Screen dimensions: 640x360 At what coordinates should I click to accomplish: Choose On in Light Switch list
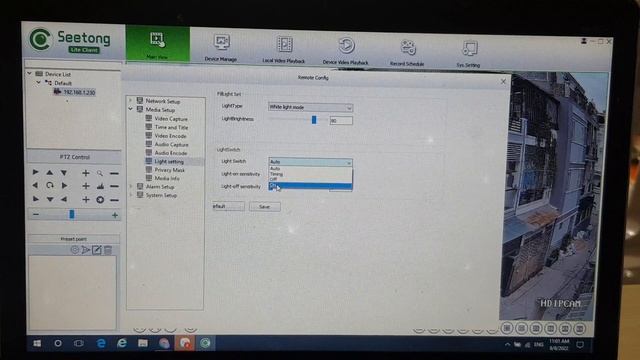point(310,186)
